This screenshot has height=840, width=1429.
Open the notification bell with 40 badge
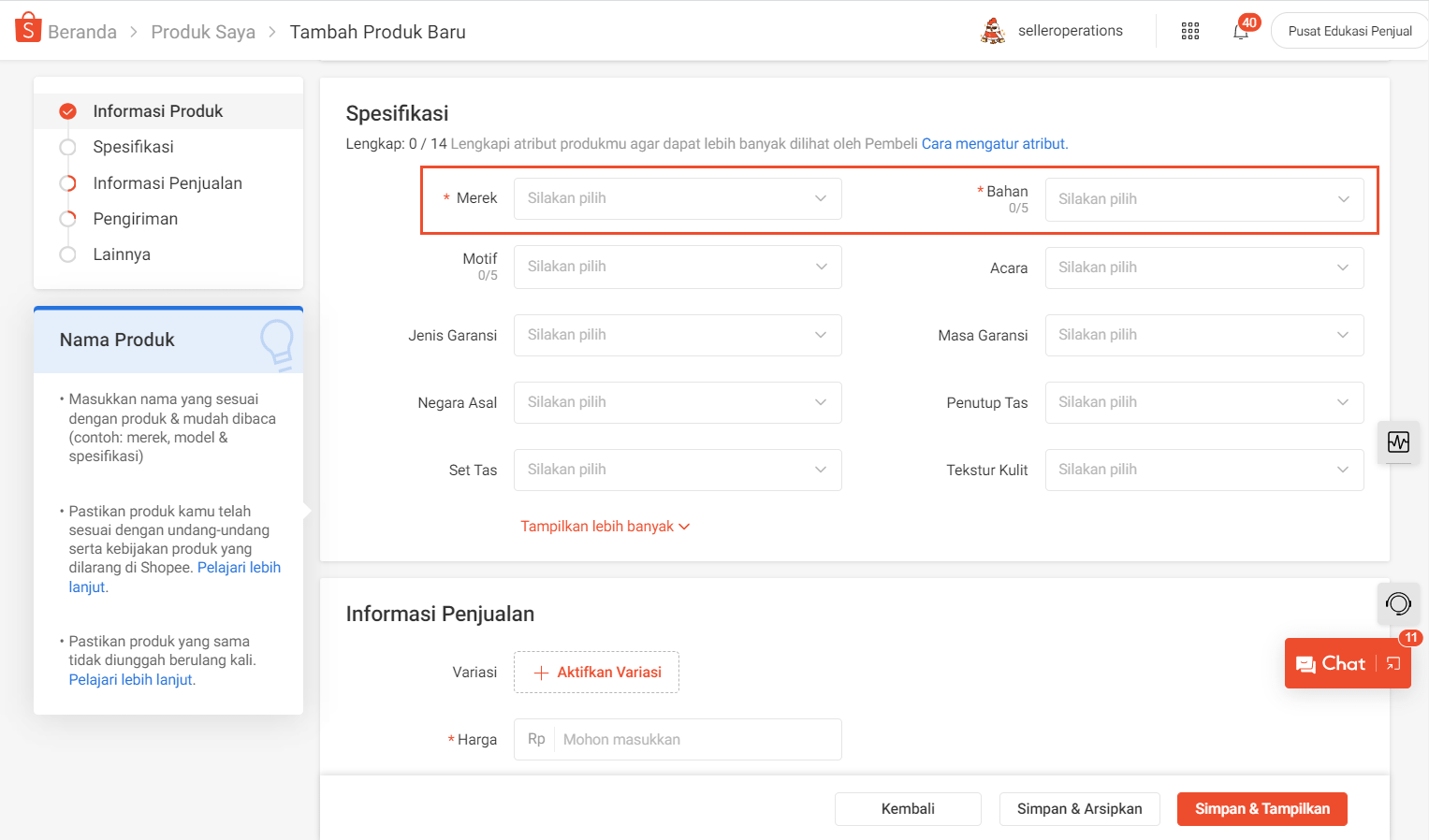tap(1240, 31)
